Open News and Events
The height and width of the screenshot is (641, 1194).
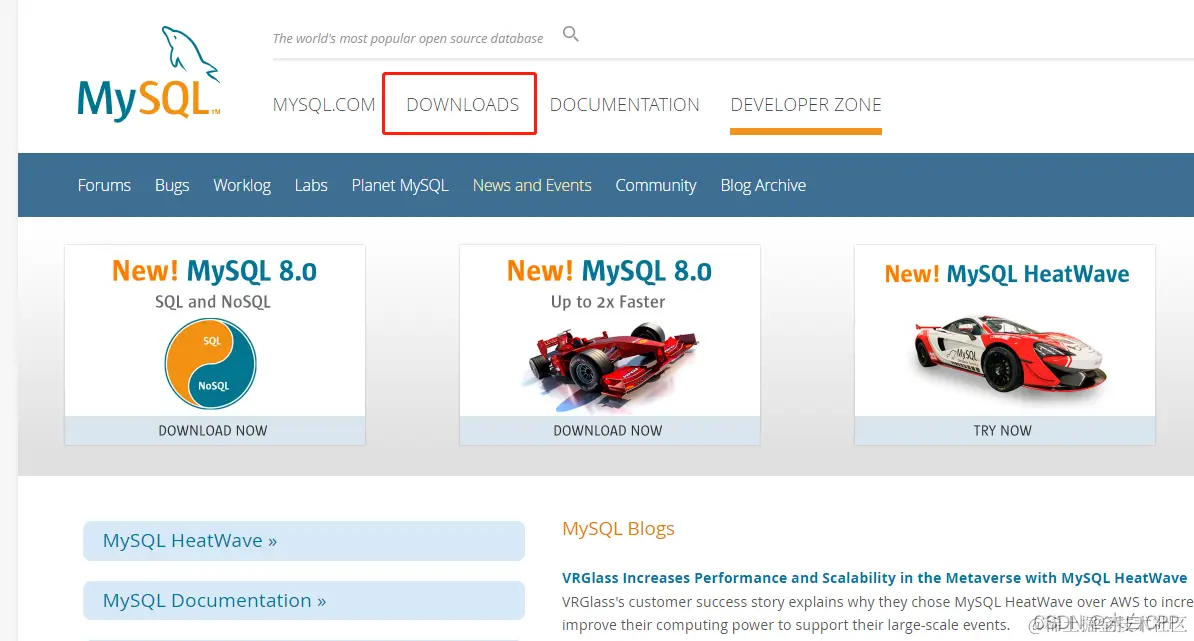[532, 185]
